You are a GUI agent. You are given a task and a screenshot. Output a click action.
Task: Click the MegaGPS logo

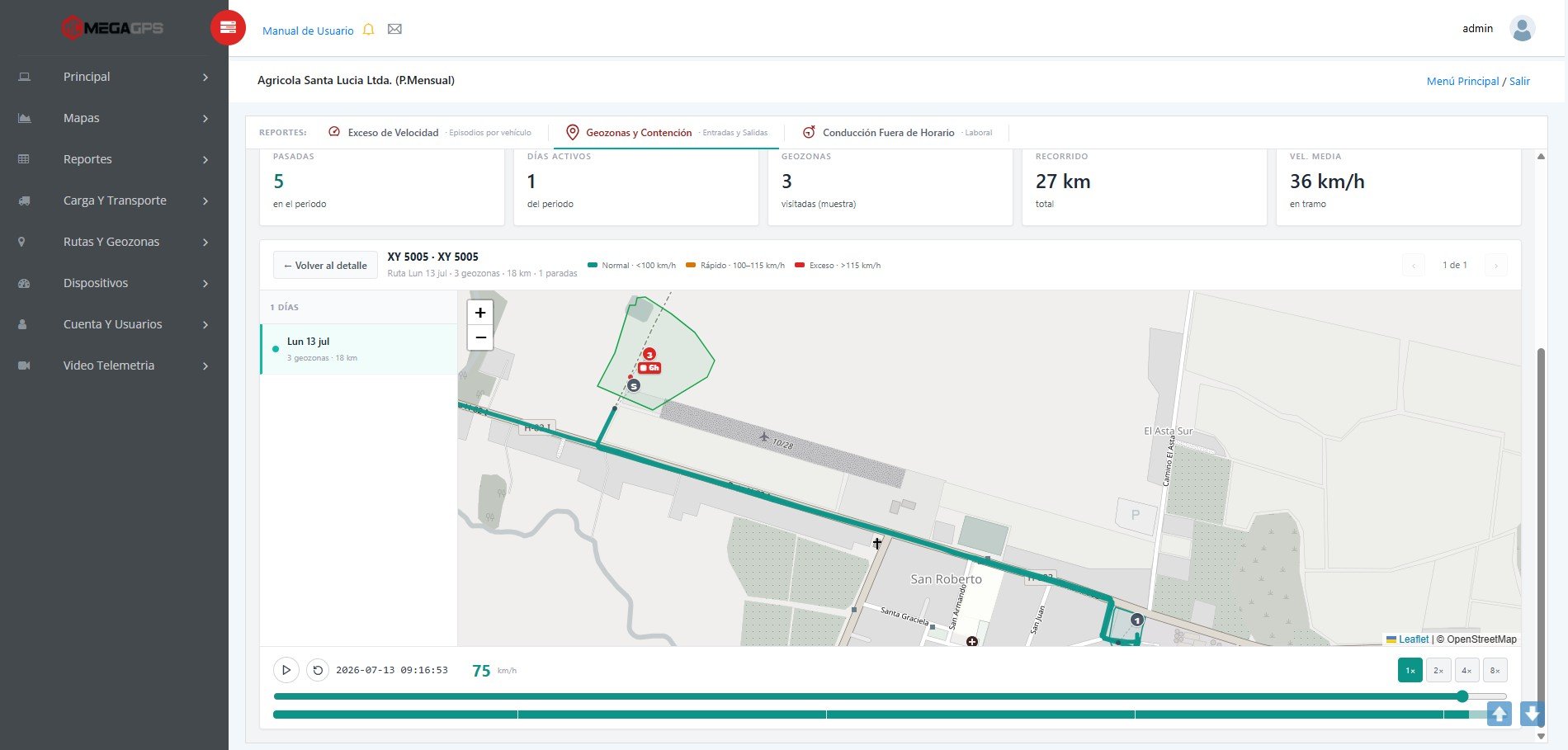(113, 28)
